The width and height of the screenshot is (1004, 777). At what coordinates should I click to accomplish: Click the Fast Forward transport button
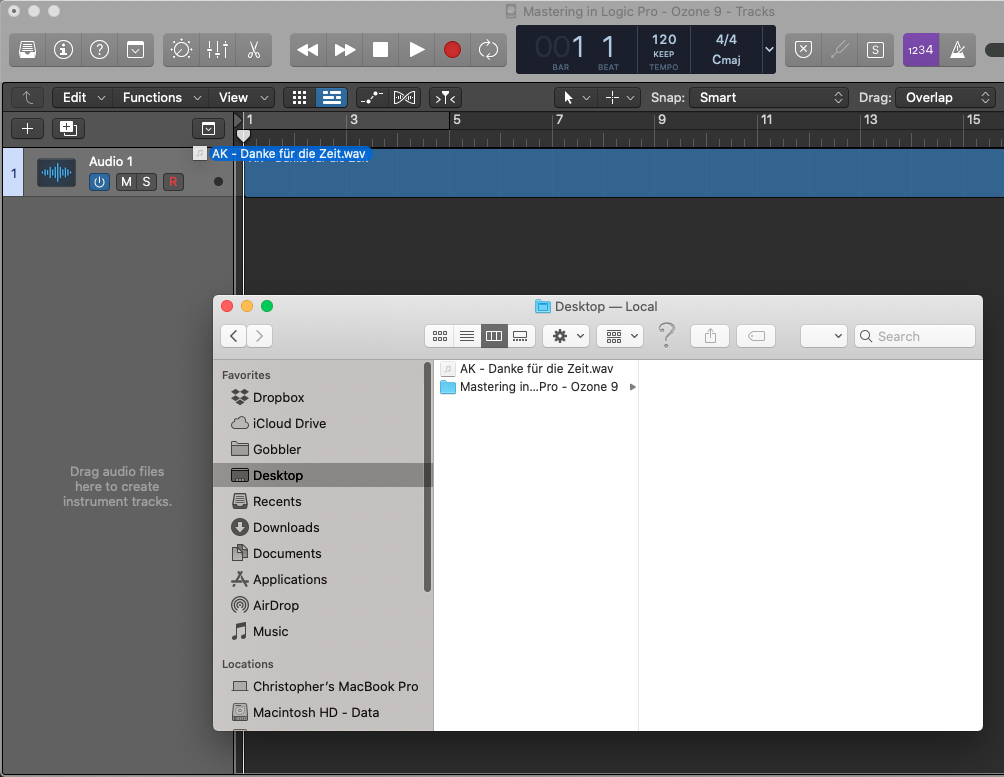click(344, 50)
